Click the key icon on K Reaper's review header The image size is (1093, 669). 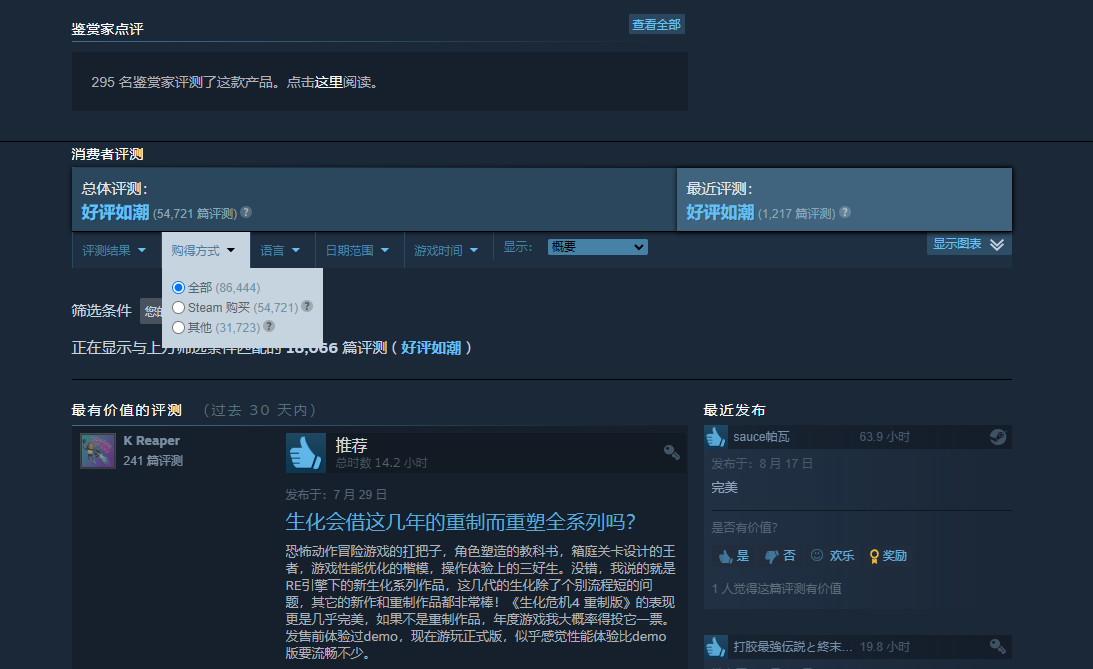pyautogui.click(x=671, y=452)
